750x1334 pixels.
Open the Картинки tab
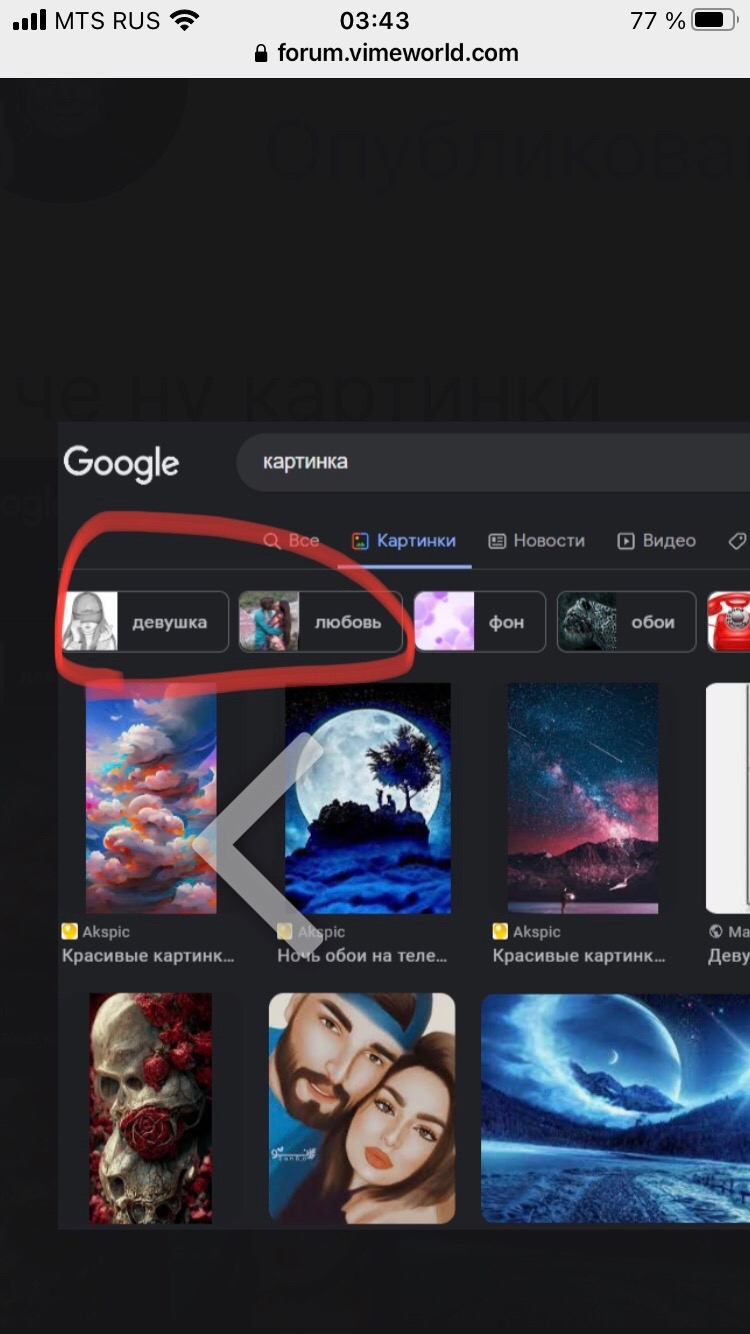(404, 541)
